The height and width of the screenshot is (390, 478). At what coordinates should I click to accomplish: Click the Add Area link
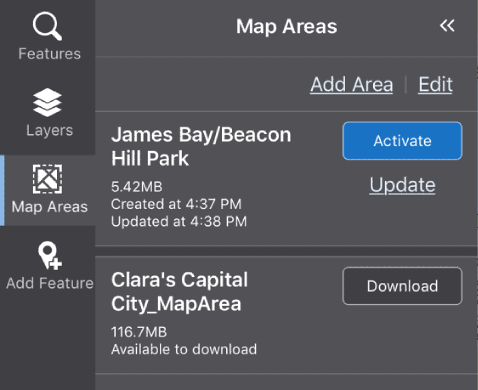tap(352, 84)
